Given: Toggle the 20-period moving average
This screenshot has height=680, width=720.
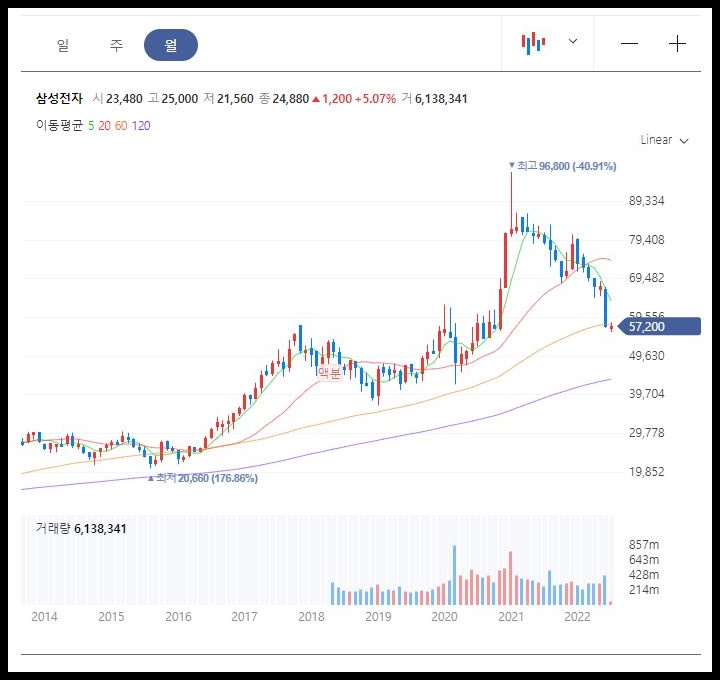Looking at the screenshot, I should coord(104,126).
